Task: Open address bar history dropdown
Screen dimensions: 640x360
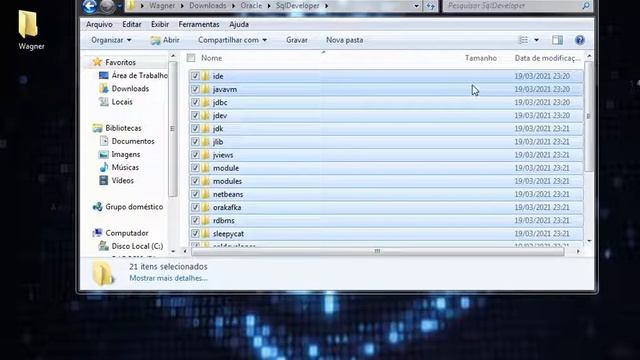Action: (416, 6)
